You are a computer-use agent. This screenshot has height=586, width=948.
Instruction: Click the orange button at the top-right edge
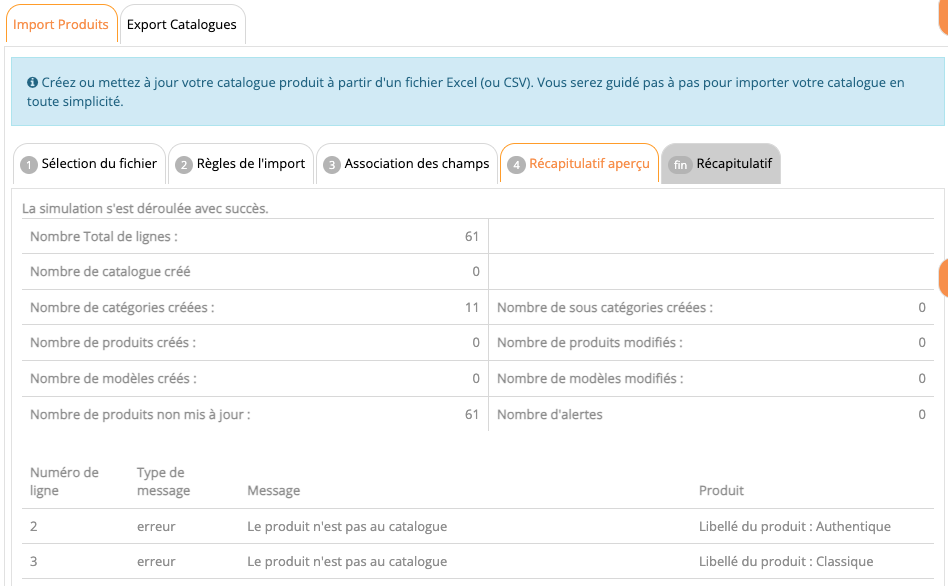943,17
